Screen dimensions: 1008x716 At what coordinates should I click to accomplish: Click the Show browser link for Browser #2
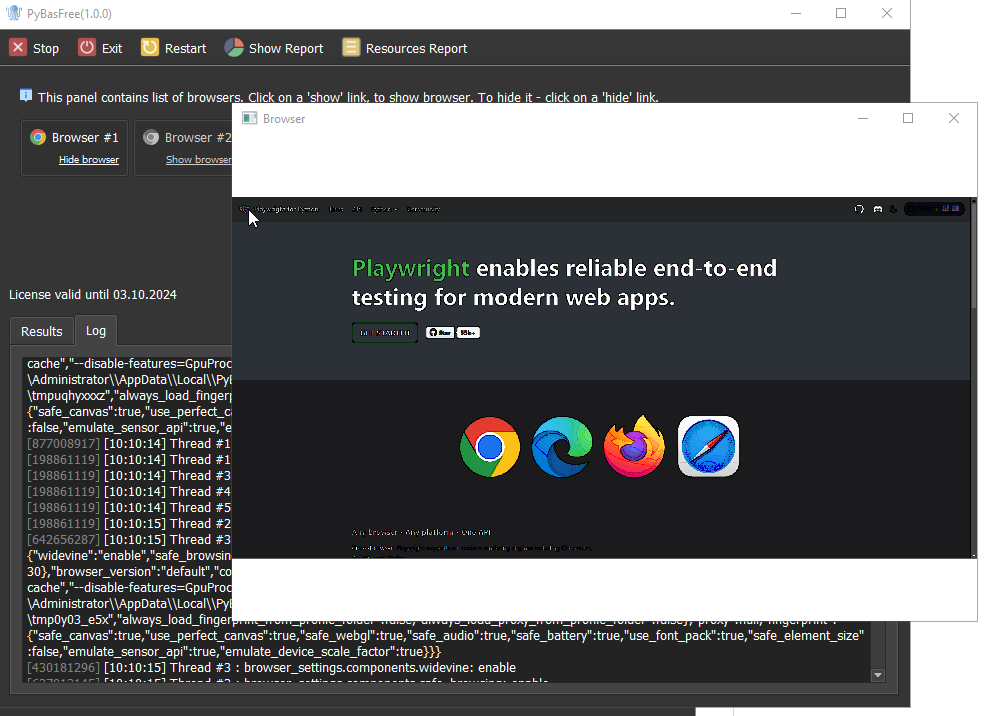[199, 159]
